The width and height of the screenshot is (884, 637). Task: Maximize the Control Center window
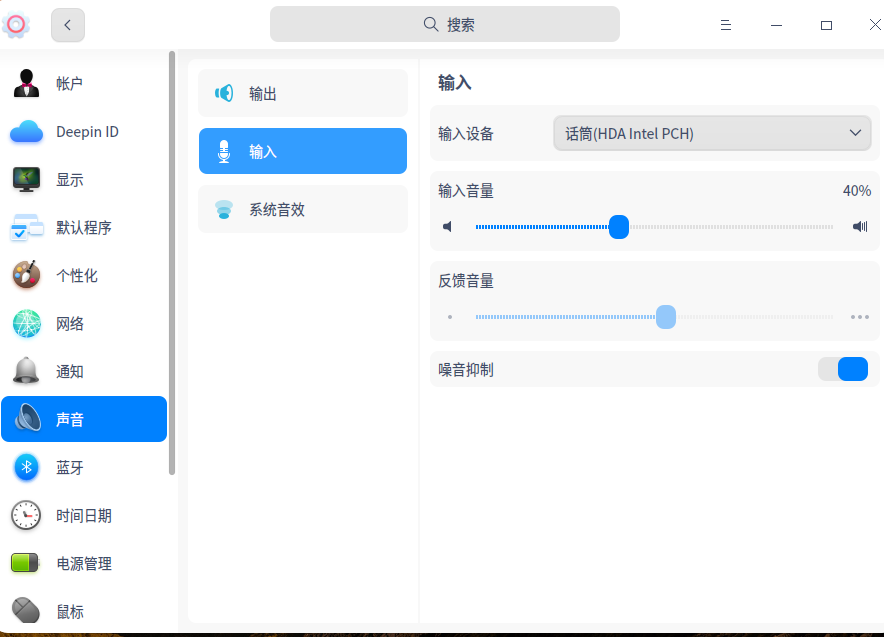click(x=826, y=25)
